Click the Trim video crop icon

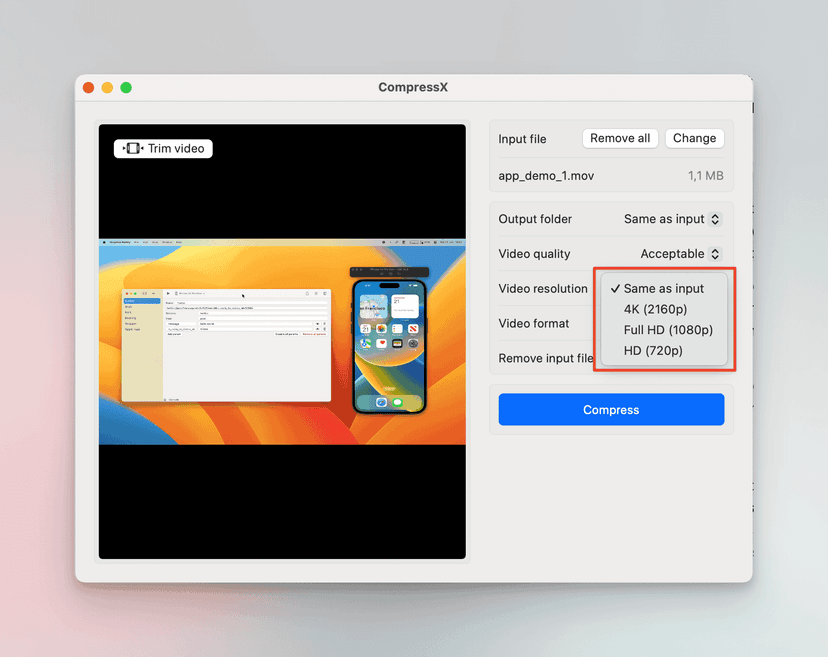[x=131, y=148]
